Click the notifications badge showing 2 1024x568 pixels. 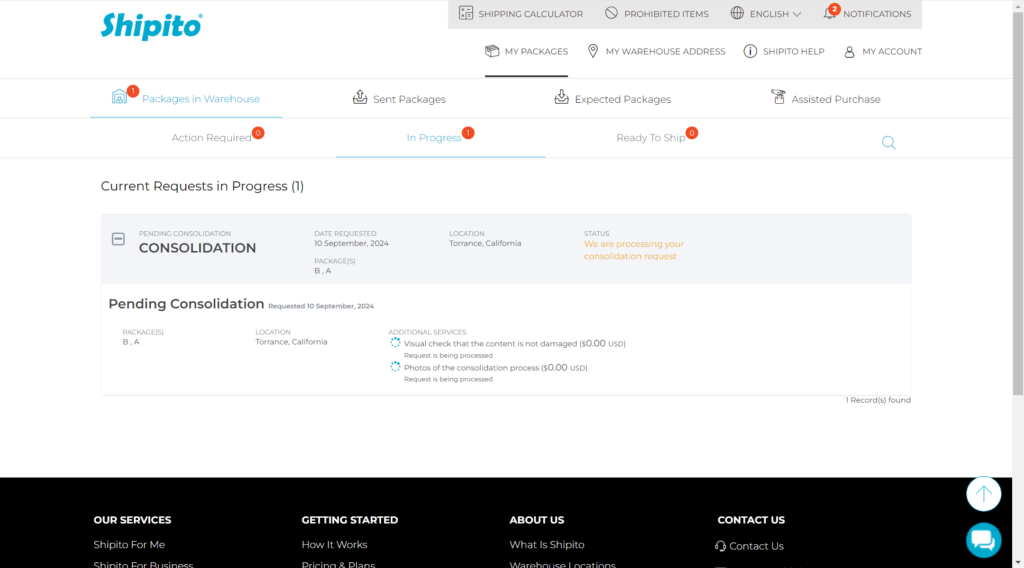(x=834, y=8)
